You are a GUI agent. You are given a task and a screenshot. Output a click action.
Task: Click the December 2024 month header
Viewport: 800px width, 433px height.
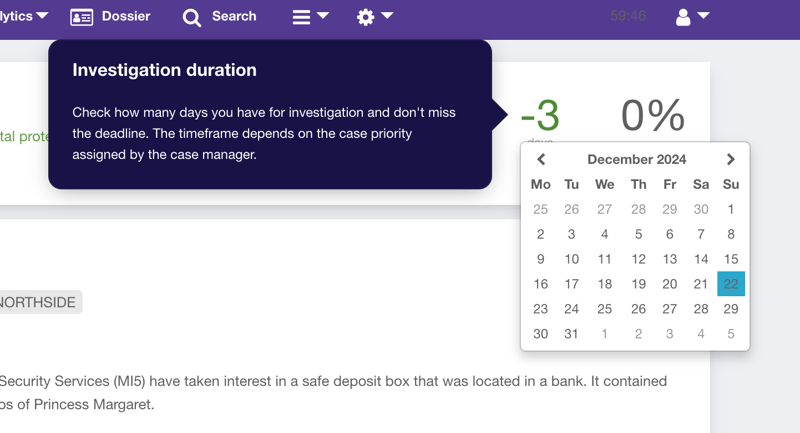[636, 159]
